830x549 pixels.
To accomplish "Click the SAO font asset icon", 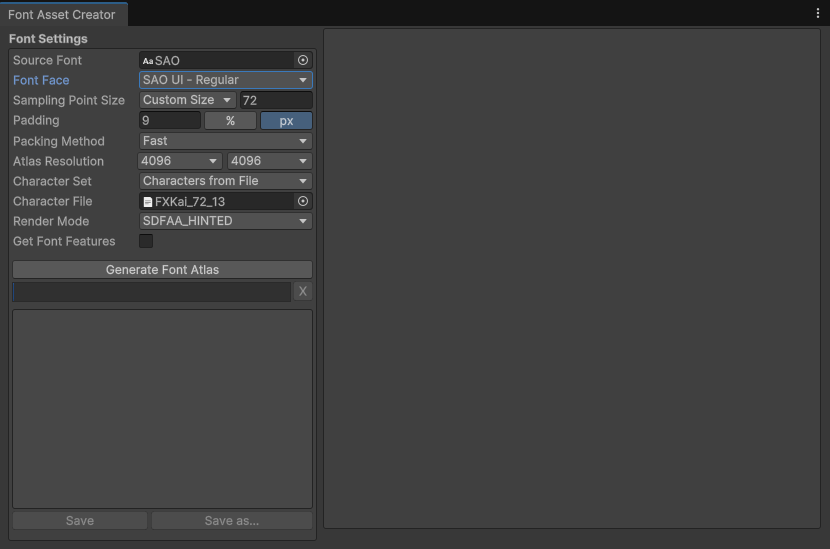I will pos(148,61).
